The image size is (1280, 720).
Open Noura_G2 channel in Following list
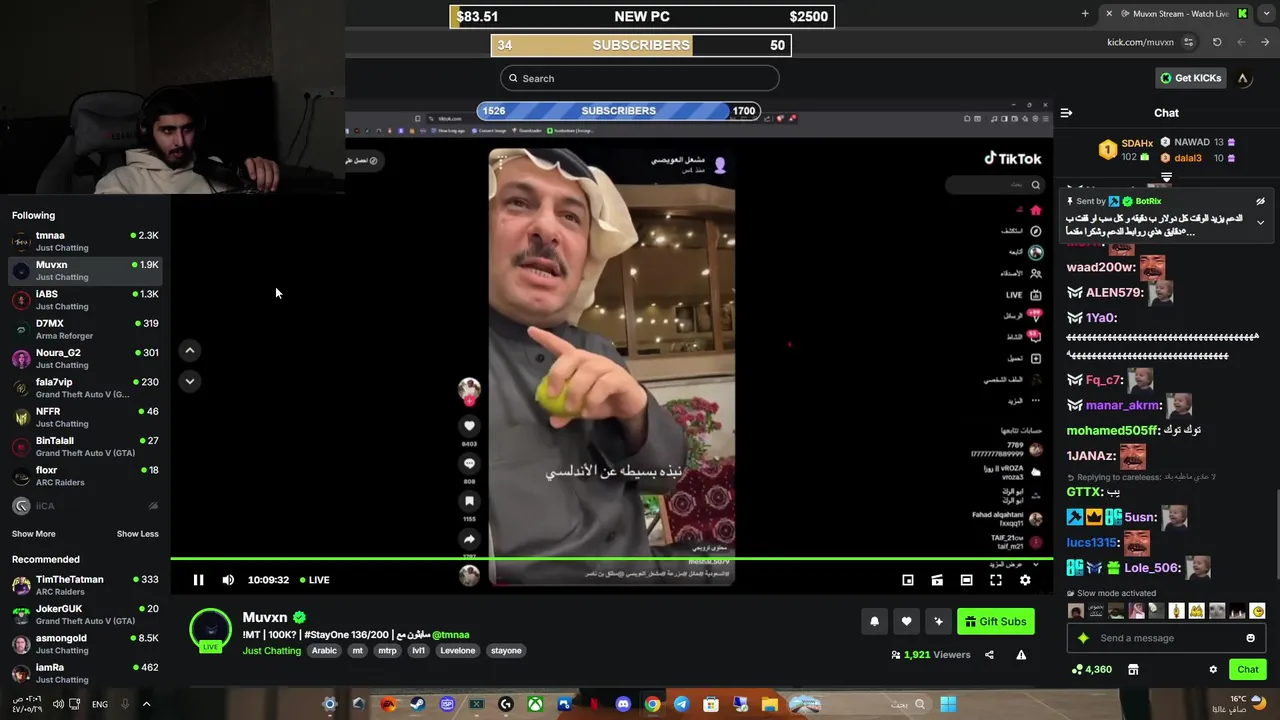tap(85, 358)
